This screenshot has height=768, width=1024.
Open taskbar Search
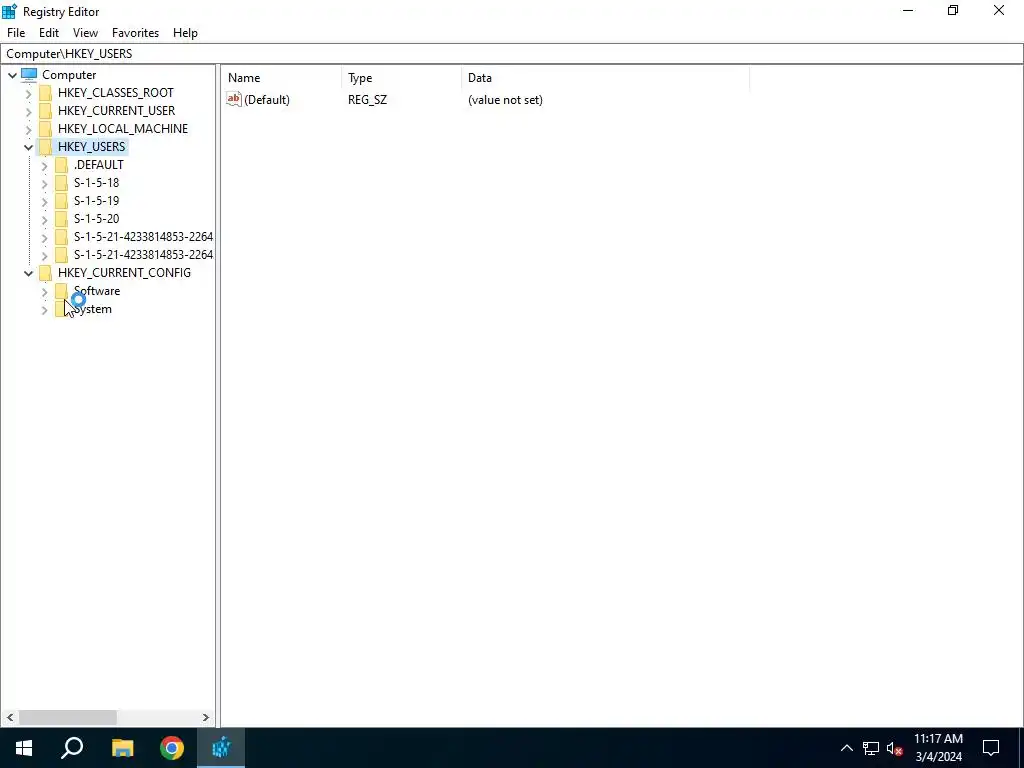[x=72, y=748]
